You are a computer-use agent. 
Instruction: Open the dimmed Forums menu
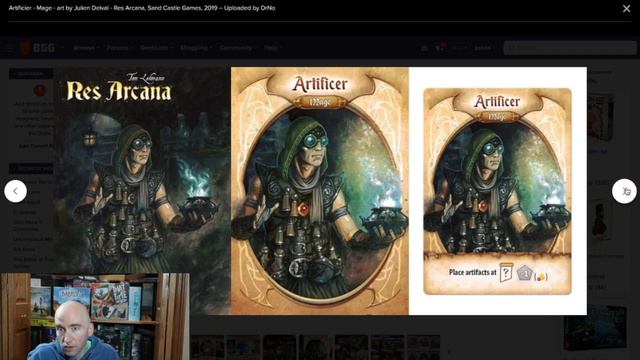[120, 48]
